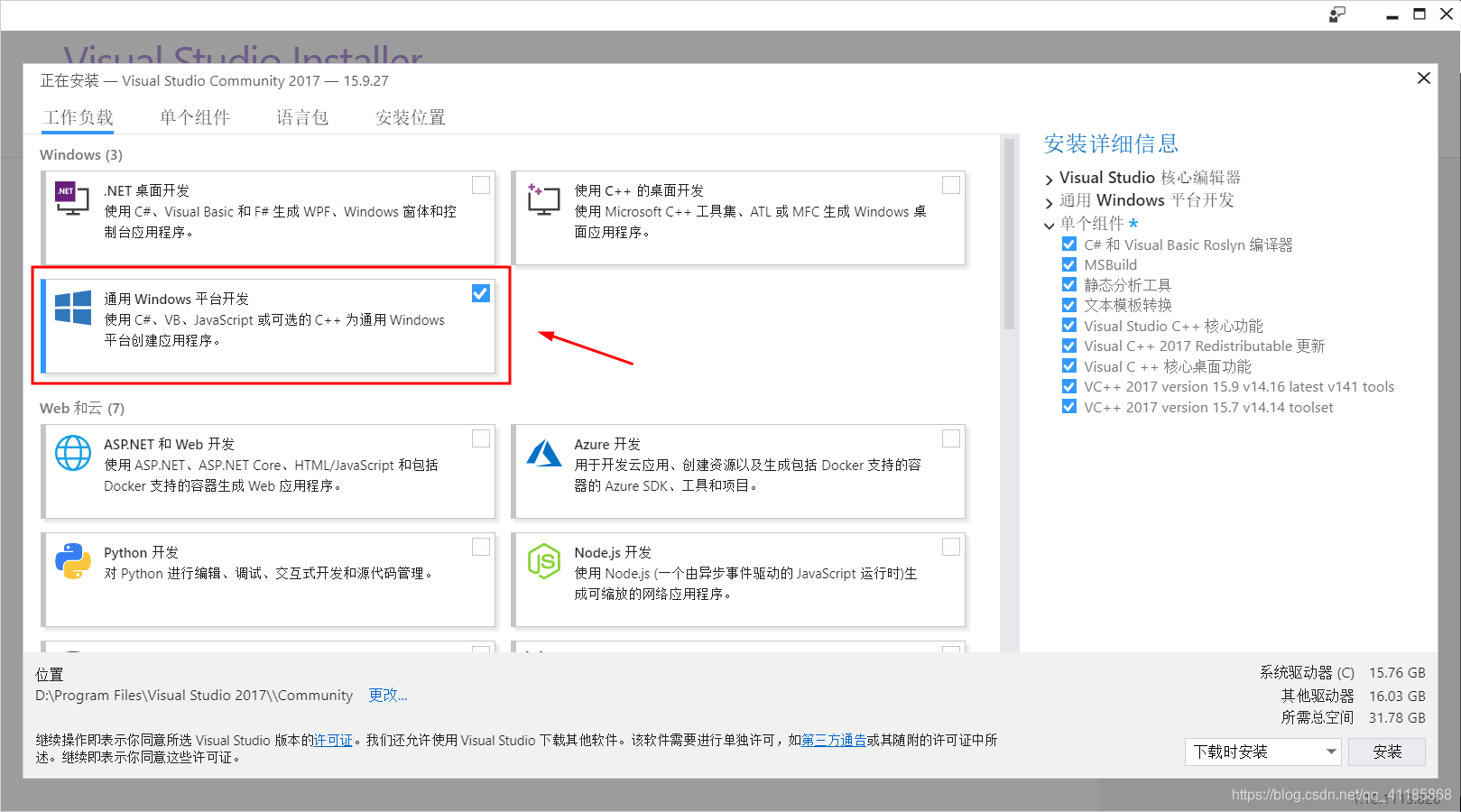1461x812 pixels.
Task: Click the .NET desktop development icon
Action: coord(72,198)
